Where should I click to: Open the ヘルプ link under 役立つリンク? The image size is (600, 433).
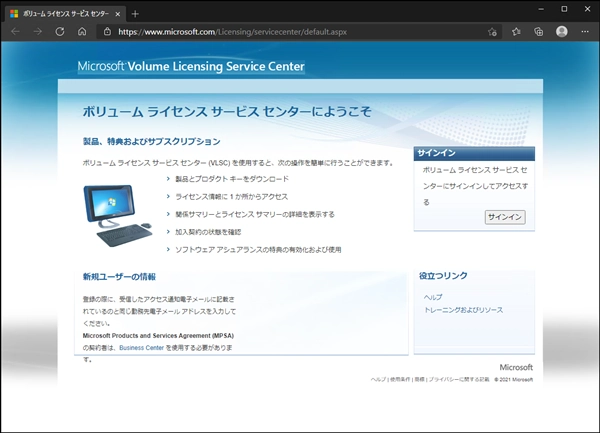coord(433,297)
